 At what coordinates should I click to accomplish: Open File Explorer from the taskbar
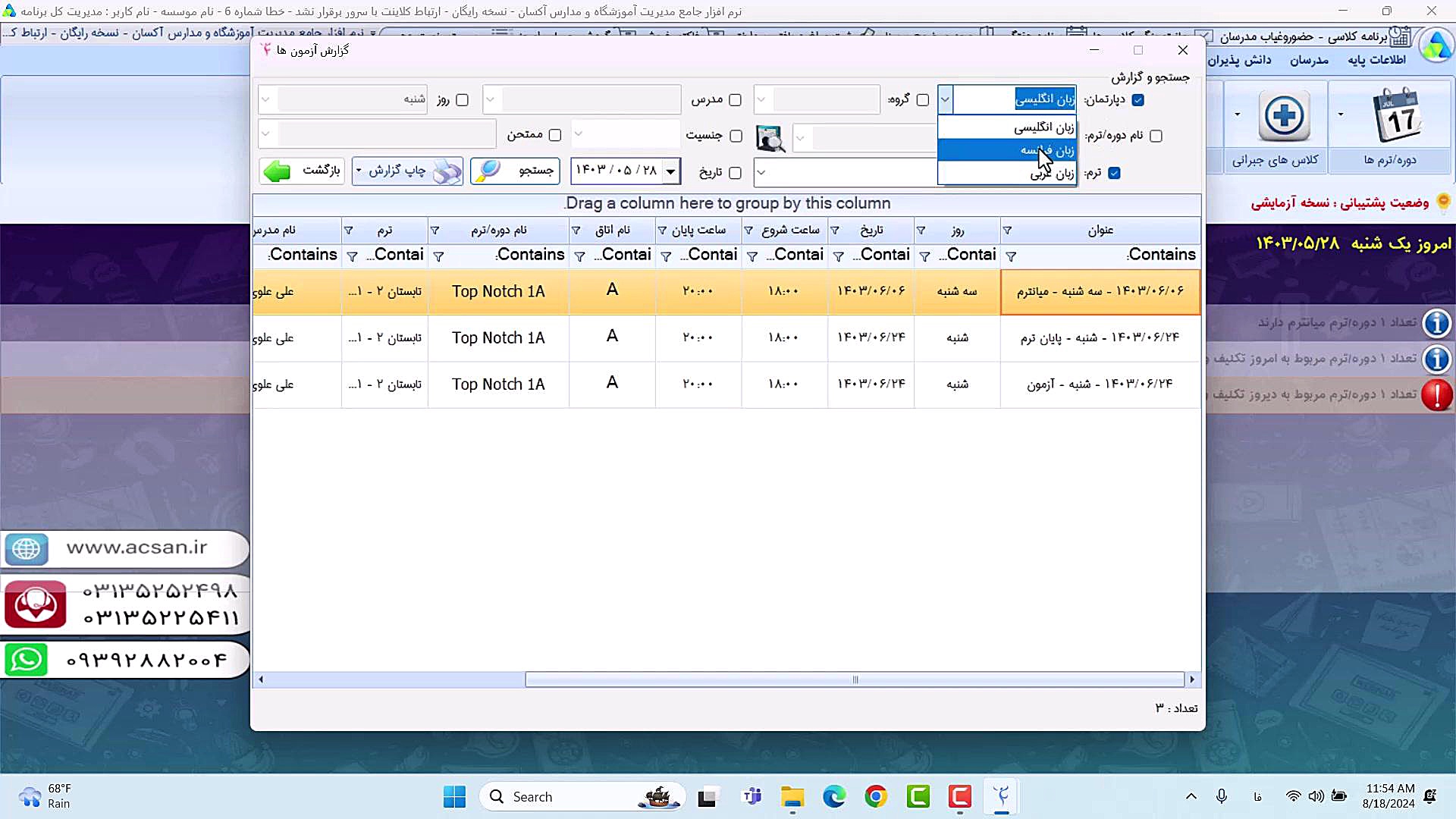click(x=792, y=797)
